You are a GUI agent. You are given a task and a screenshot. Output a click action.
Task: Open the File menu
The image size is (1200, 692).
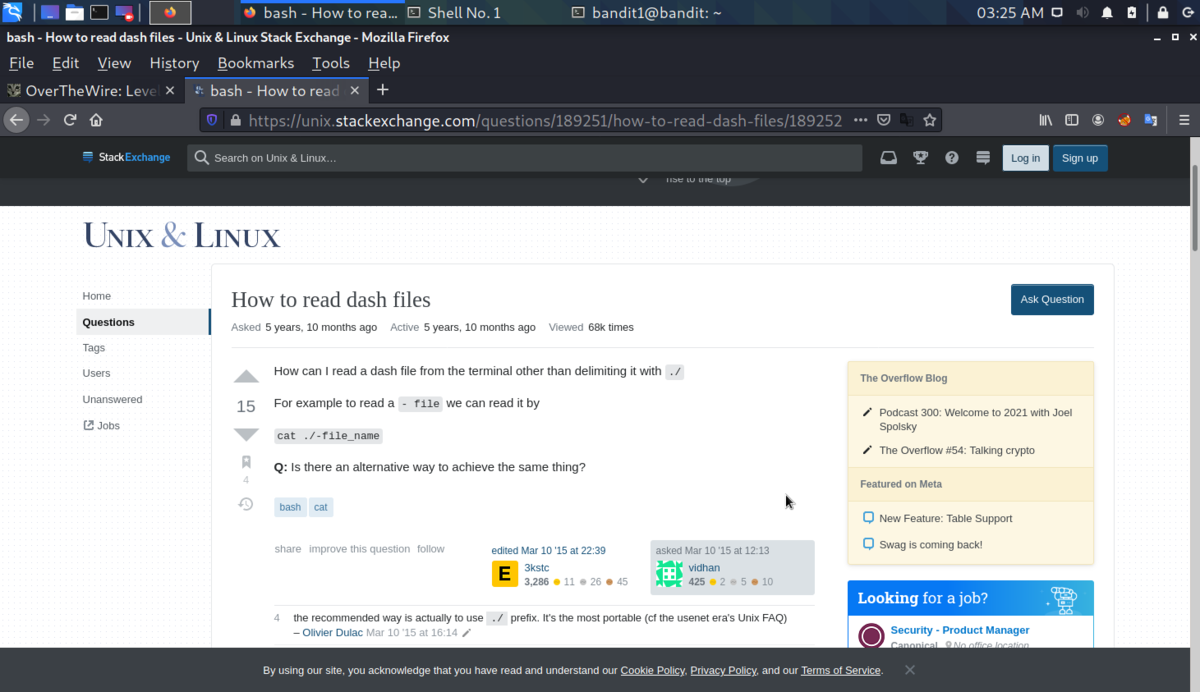tap(21, 63)
